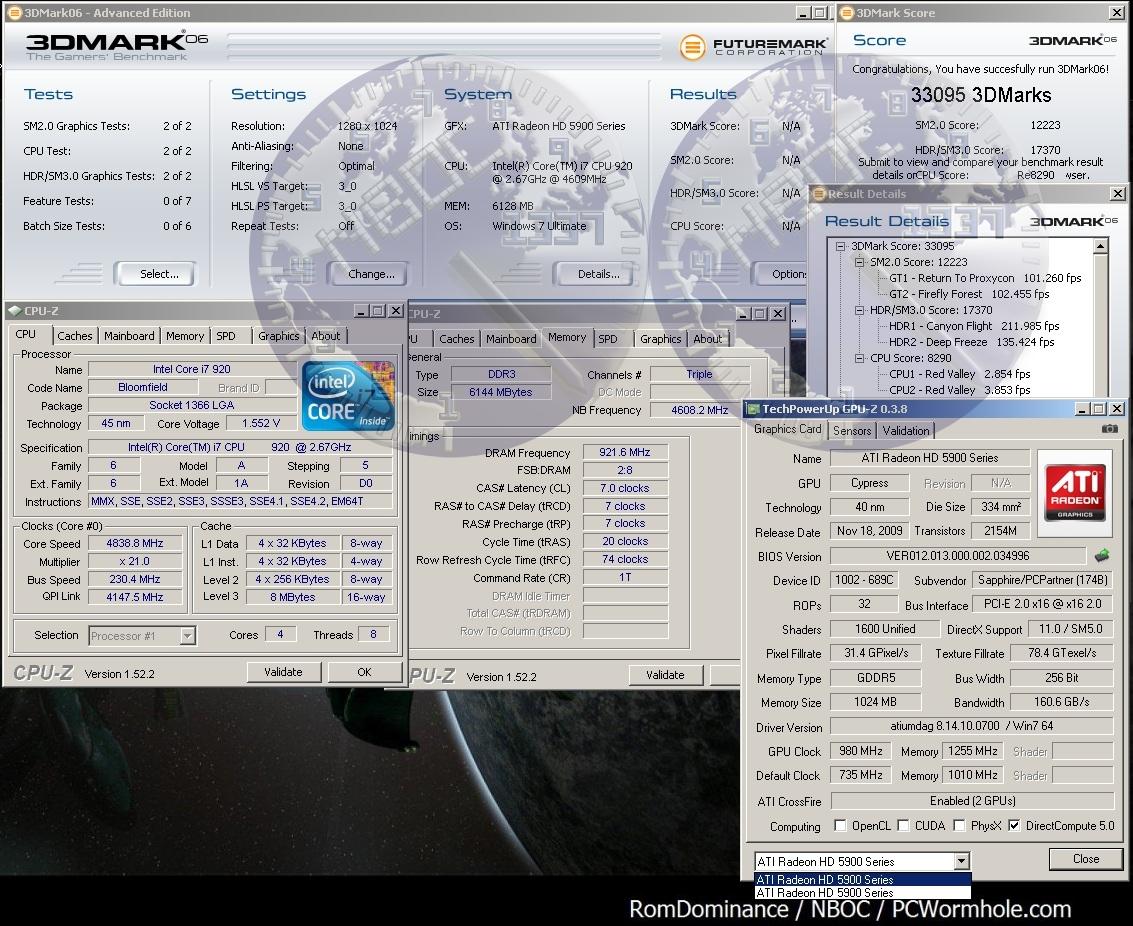Collapse the HDR/SM3.0 Score: 17370 node
Viewport: 1133px width, 926px height.
[x=859, y=310]
